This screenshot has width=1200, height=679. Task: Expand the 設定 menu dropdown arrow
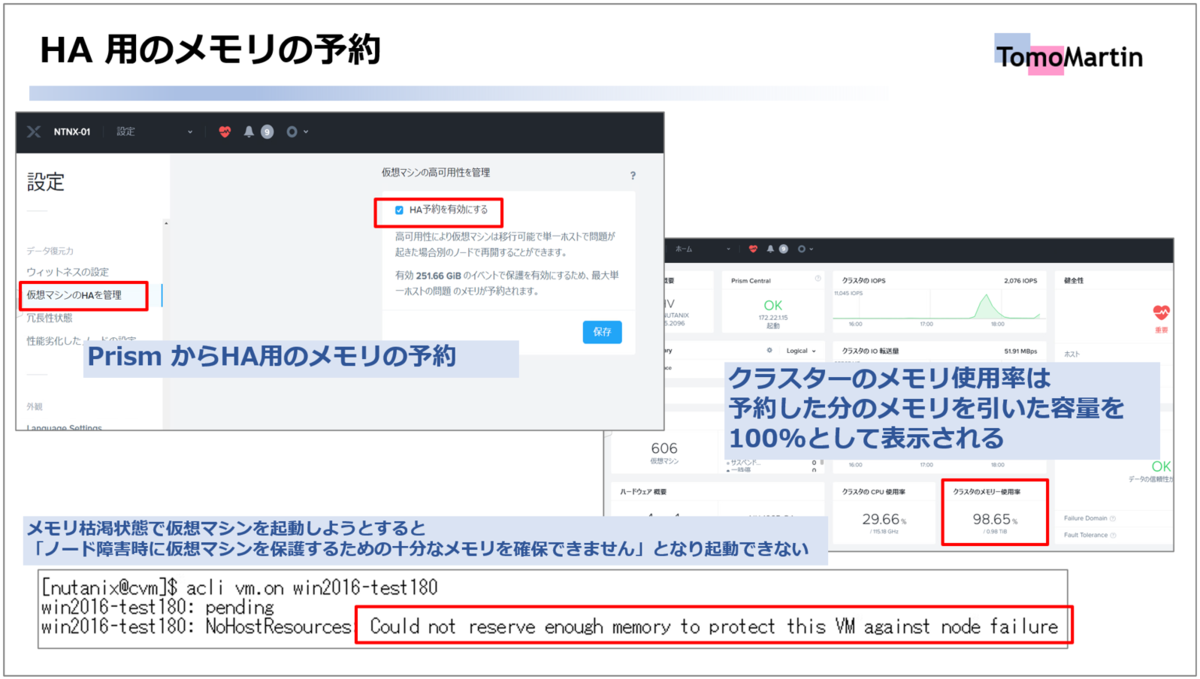[190, 132]
